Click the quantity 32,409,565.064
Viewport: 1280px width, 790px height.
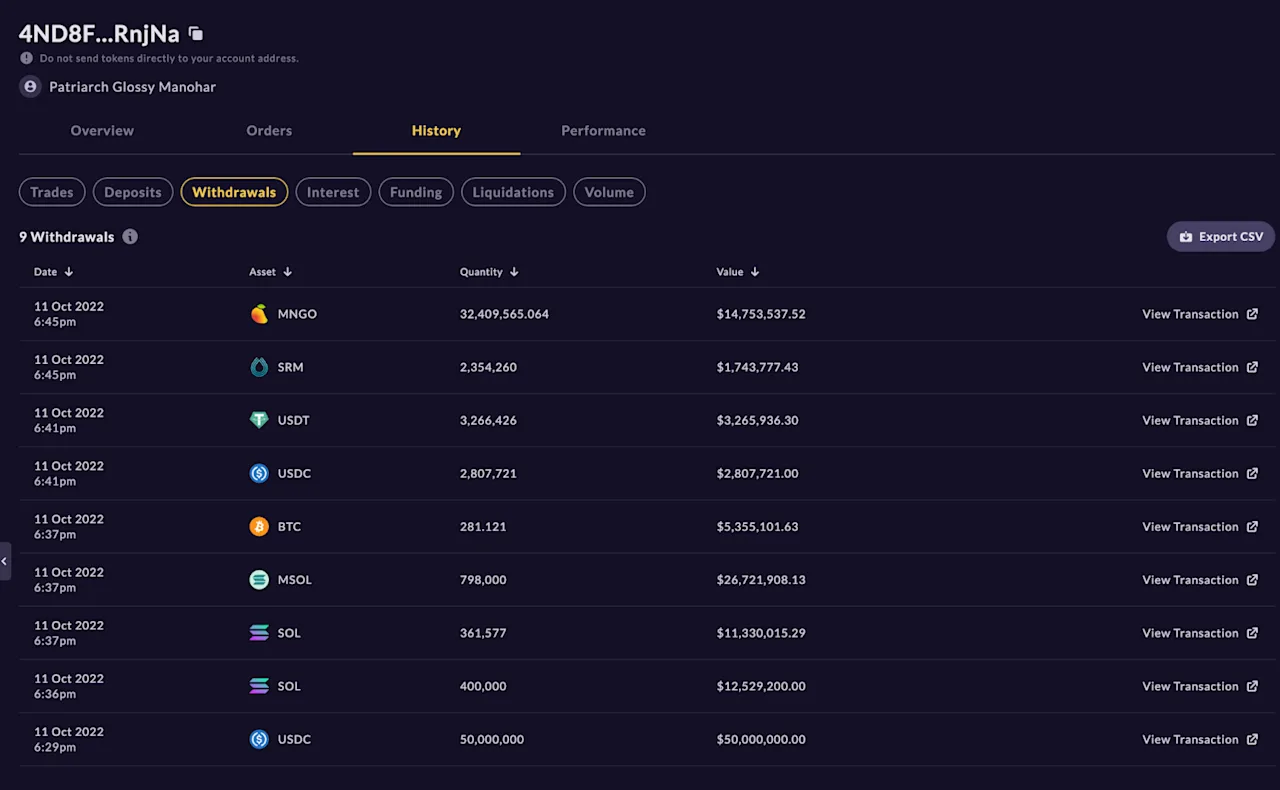504,314
